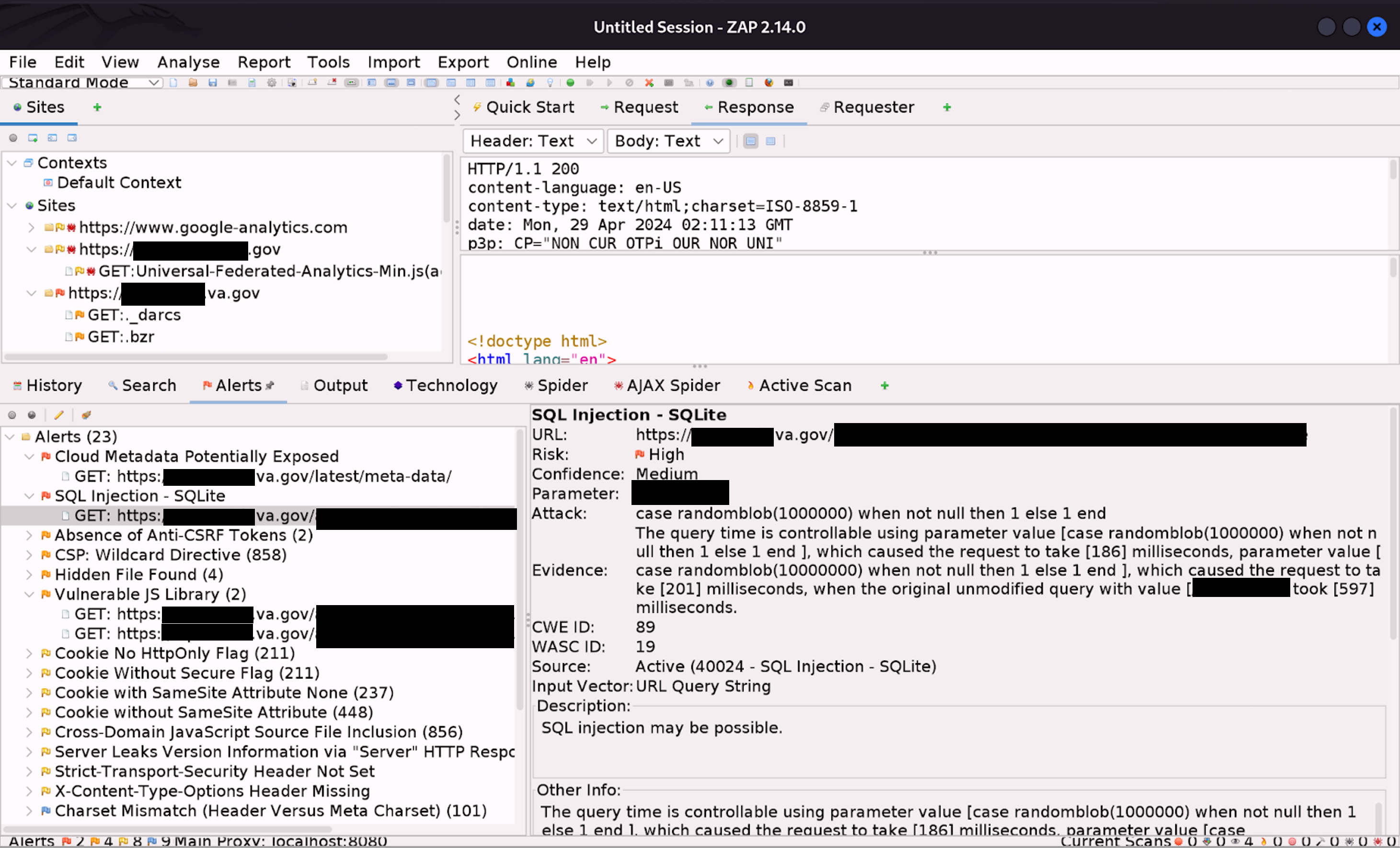Click the Firefox browser launch icon

[x=769, y=82]
